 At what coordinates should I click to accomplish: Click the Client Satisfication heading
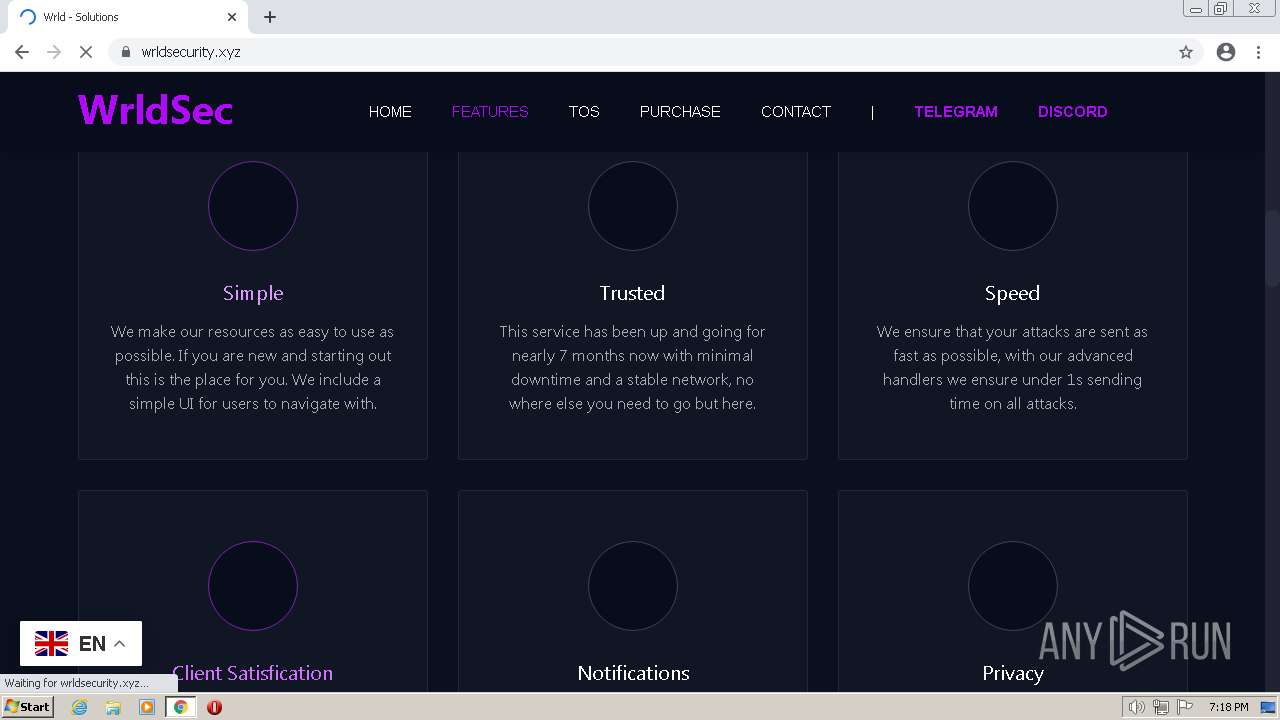pos(252,673)
